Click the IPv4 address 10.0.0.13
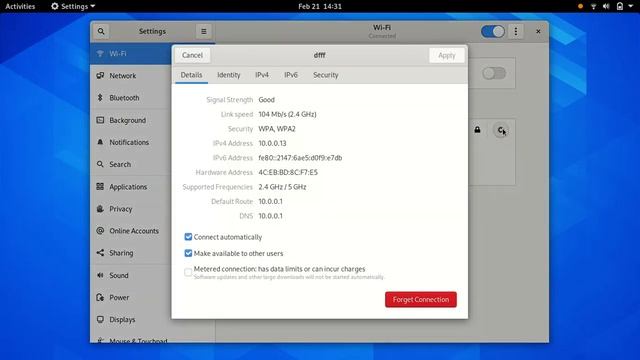This screenshot has width=640, height=360. (272, 143)
